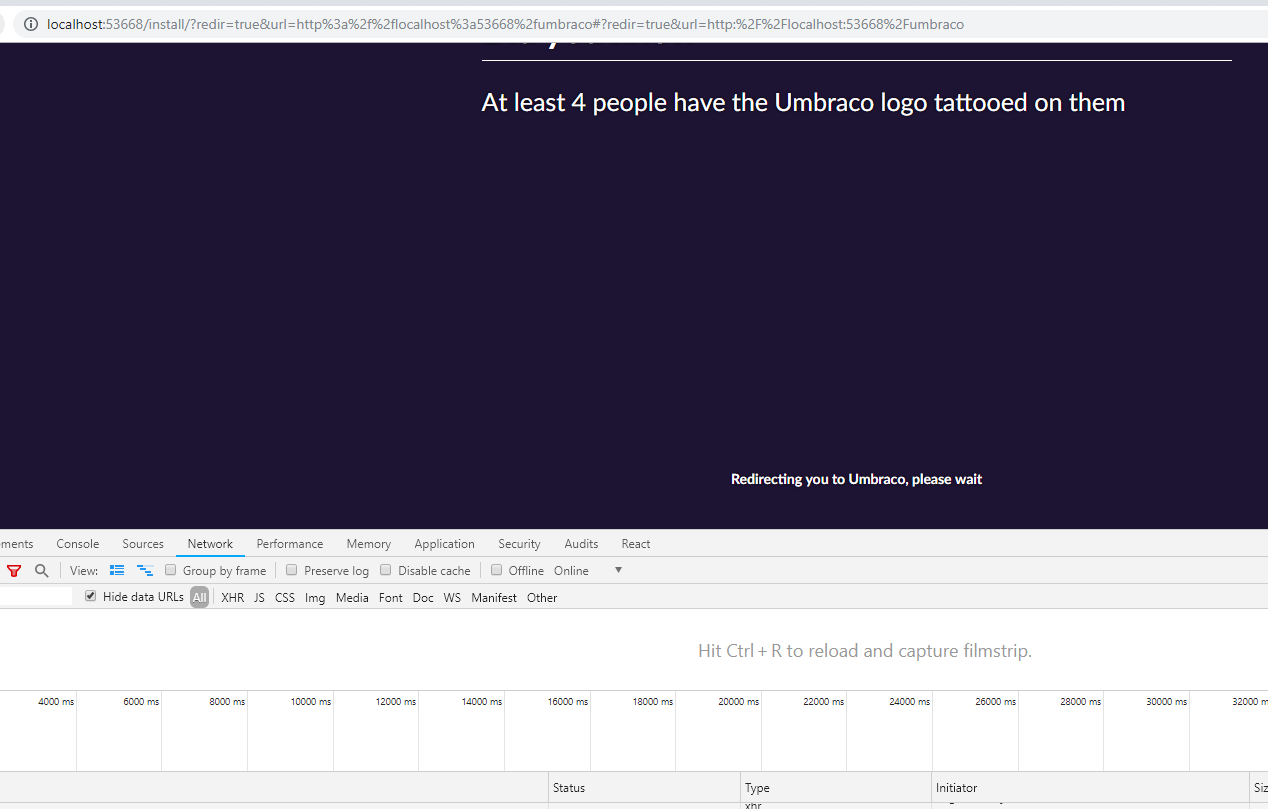Switch to the React tab
Screen dimensions: 1268x809
point(636,544)
